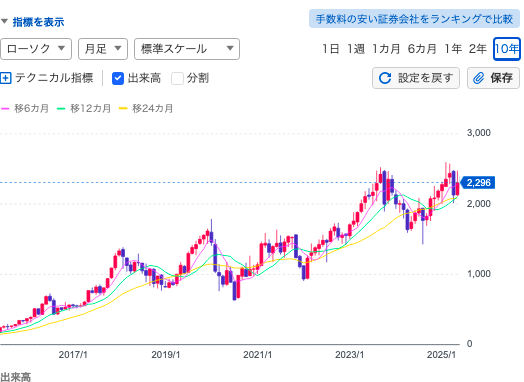The image size is (524, 382).
Task: Click the 設定を戻す reset button
Action: 416,78
